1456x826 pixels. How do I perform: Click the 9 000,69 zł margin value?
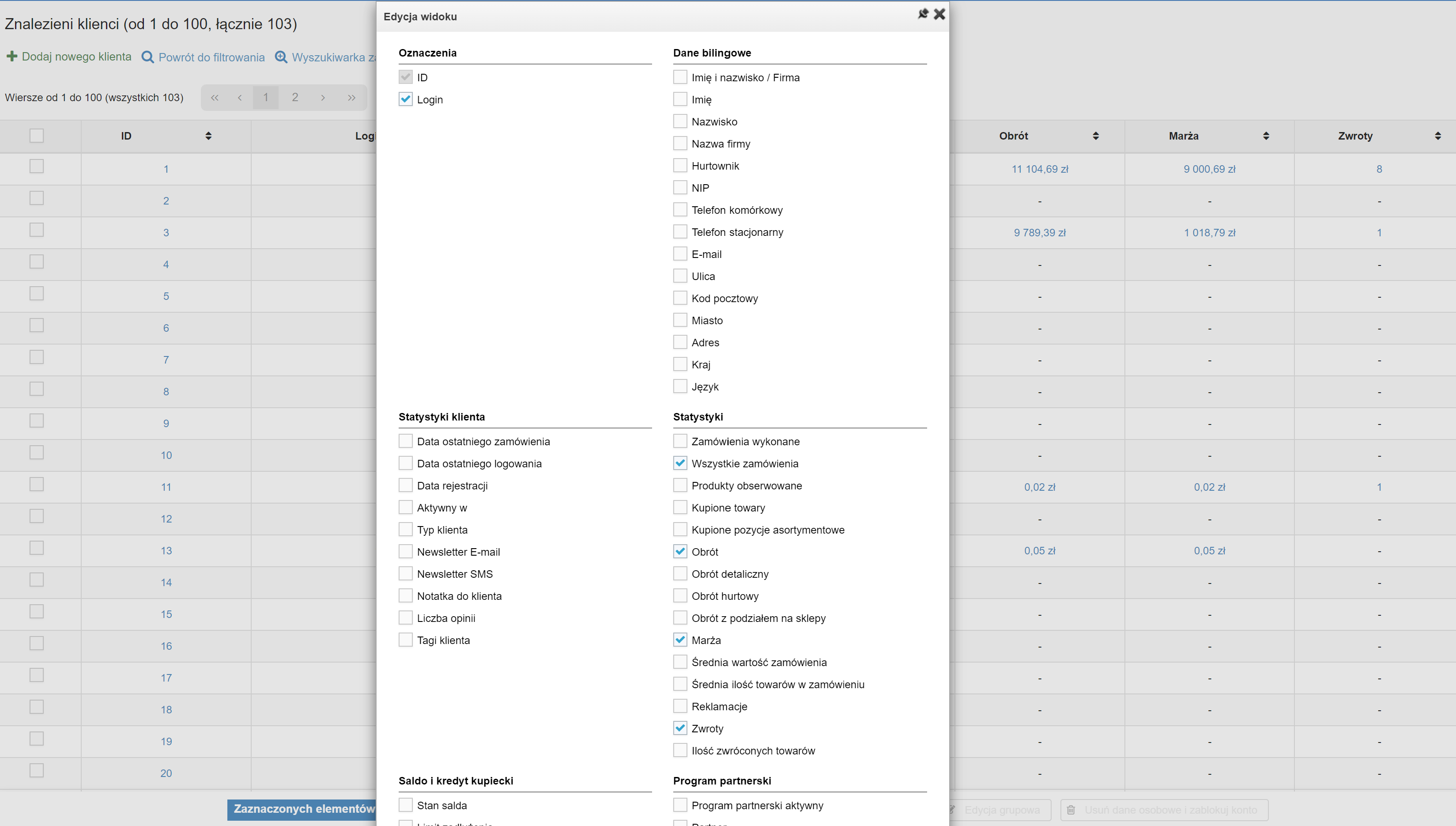[x=1209, y=169]
